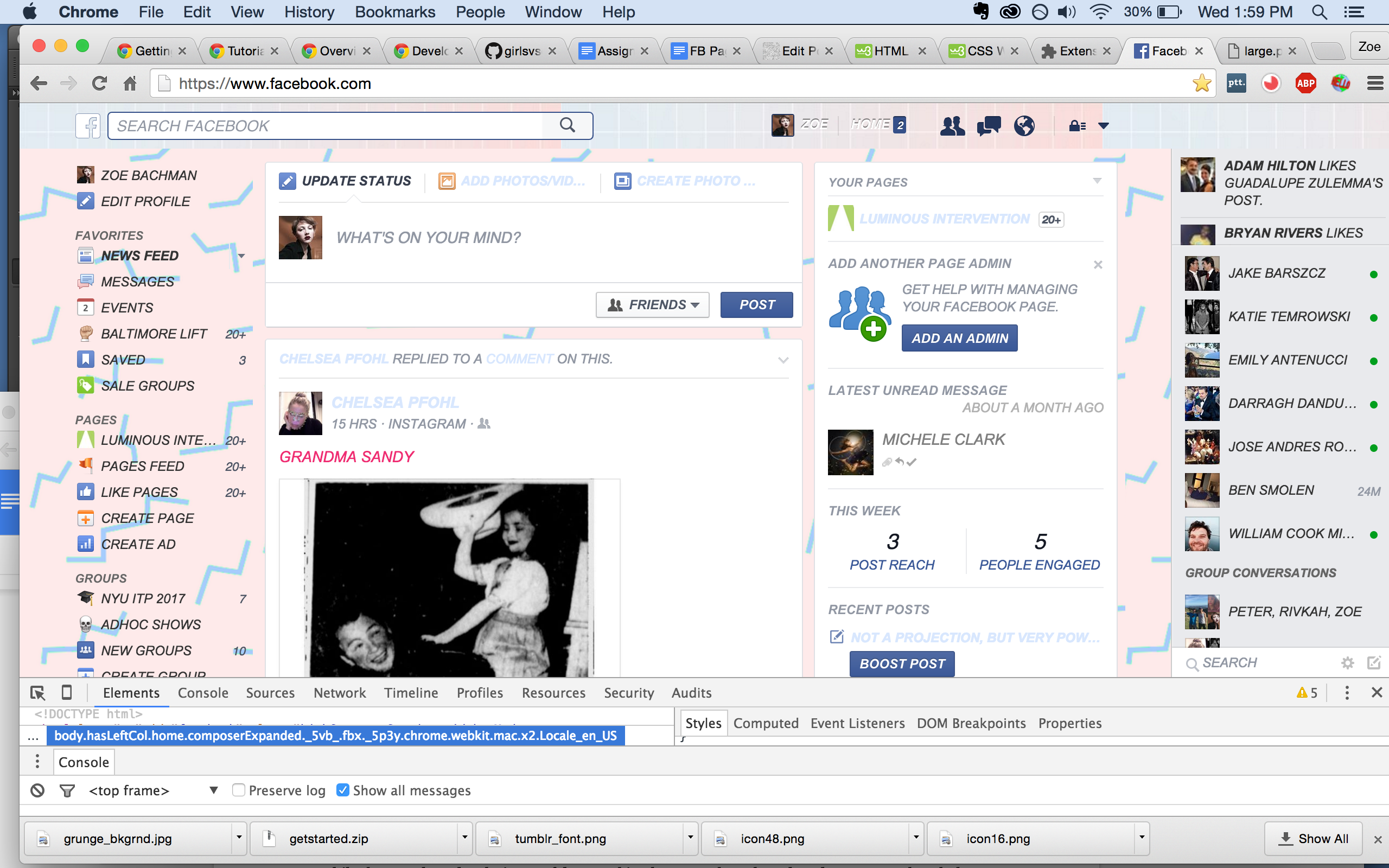Dismiss Add Another Page Admin card
This screenshot has height=868, width=1389.
[x=1098, y=265]
